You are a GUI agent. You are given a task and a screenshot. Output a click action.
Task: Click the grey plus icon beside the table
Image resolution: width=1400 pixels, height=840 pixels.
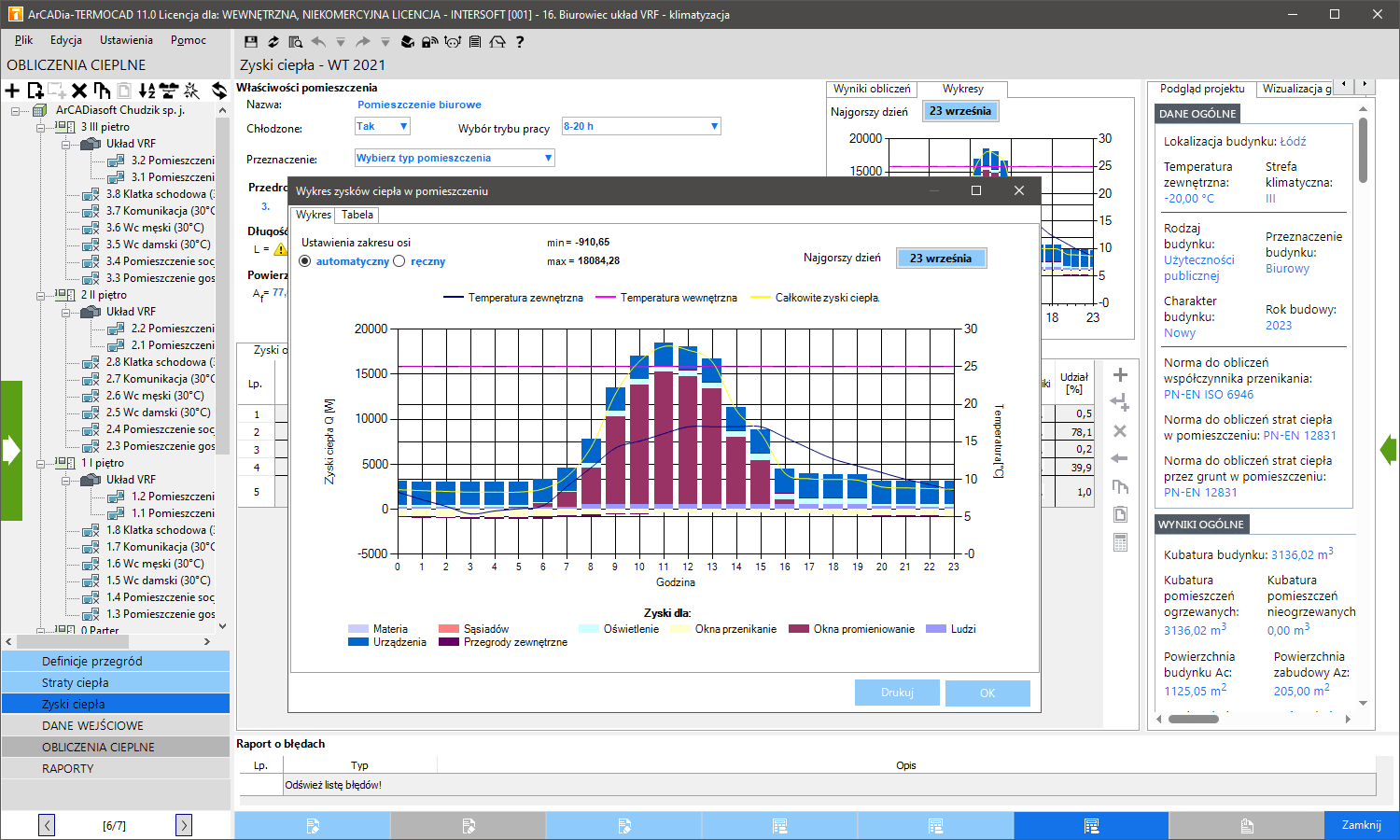coord(1120,375)
